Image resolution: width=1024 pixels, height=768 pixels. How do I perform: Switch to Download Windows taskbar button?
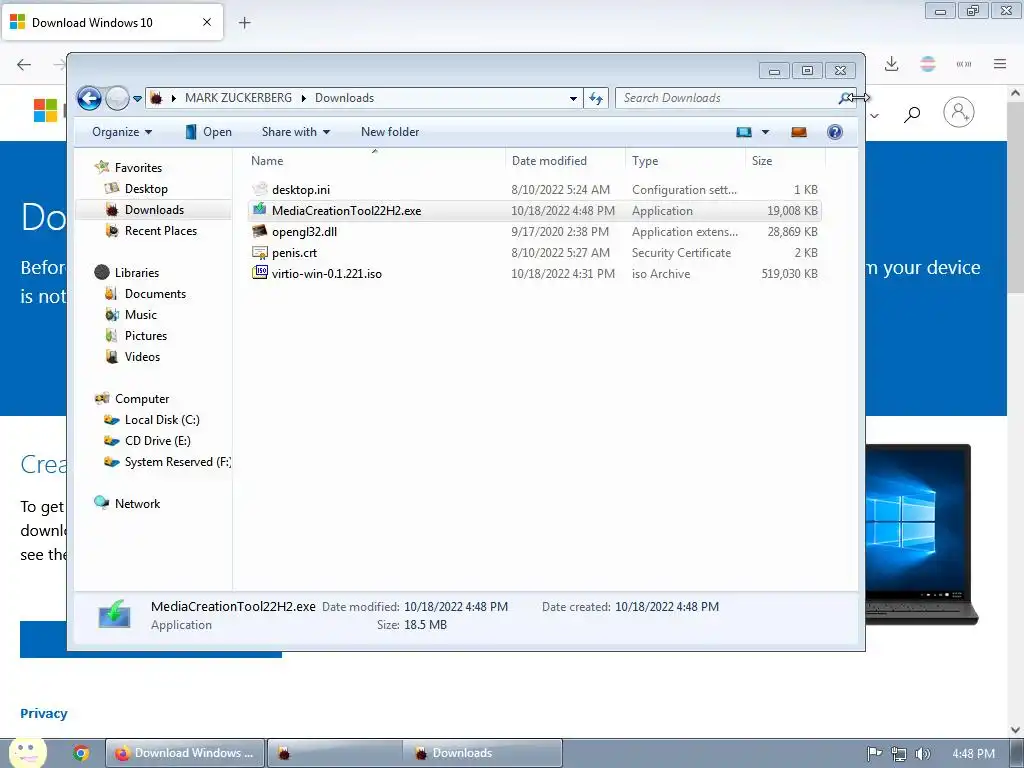(x=185, y=753)
